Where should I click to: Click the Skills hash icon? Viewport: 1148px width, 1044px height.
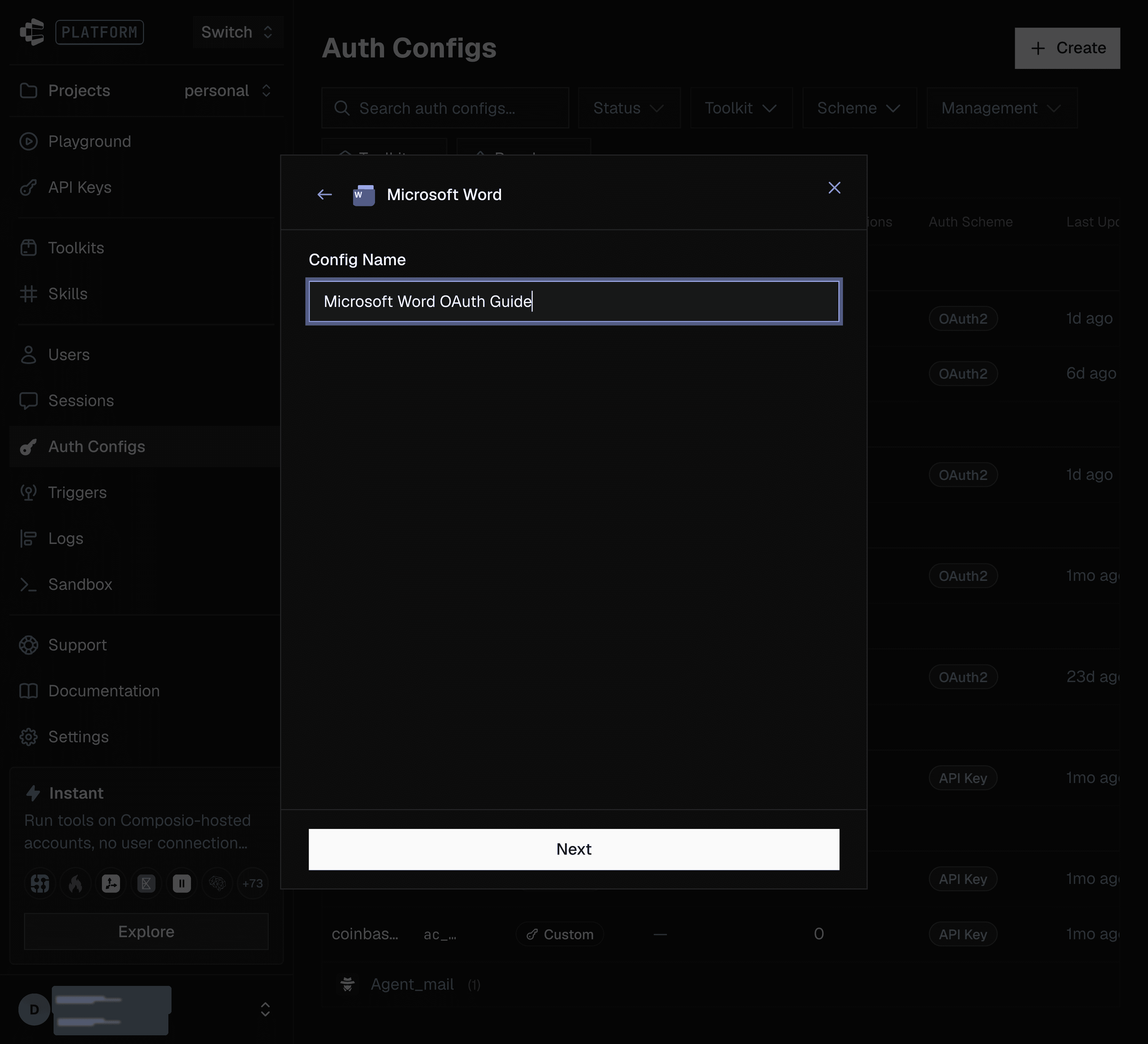pos(29,294)
